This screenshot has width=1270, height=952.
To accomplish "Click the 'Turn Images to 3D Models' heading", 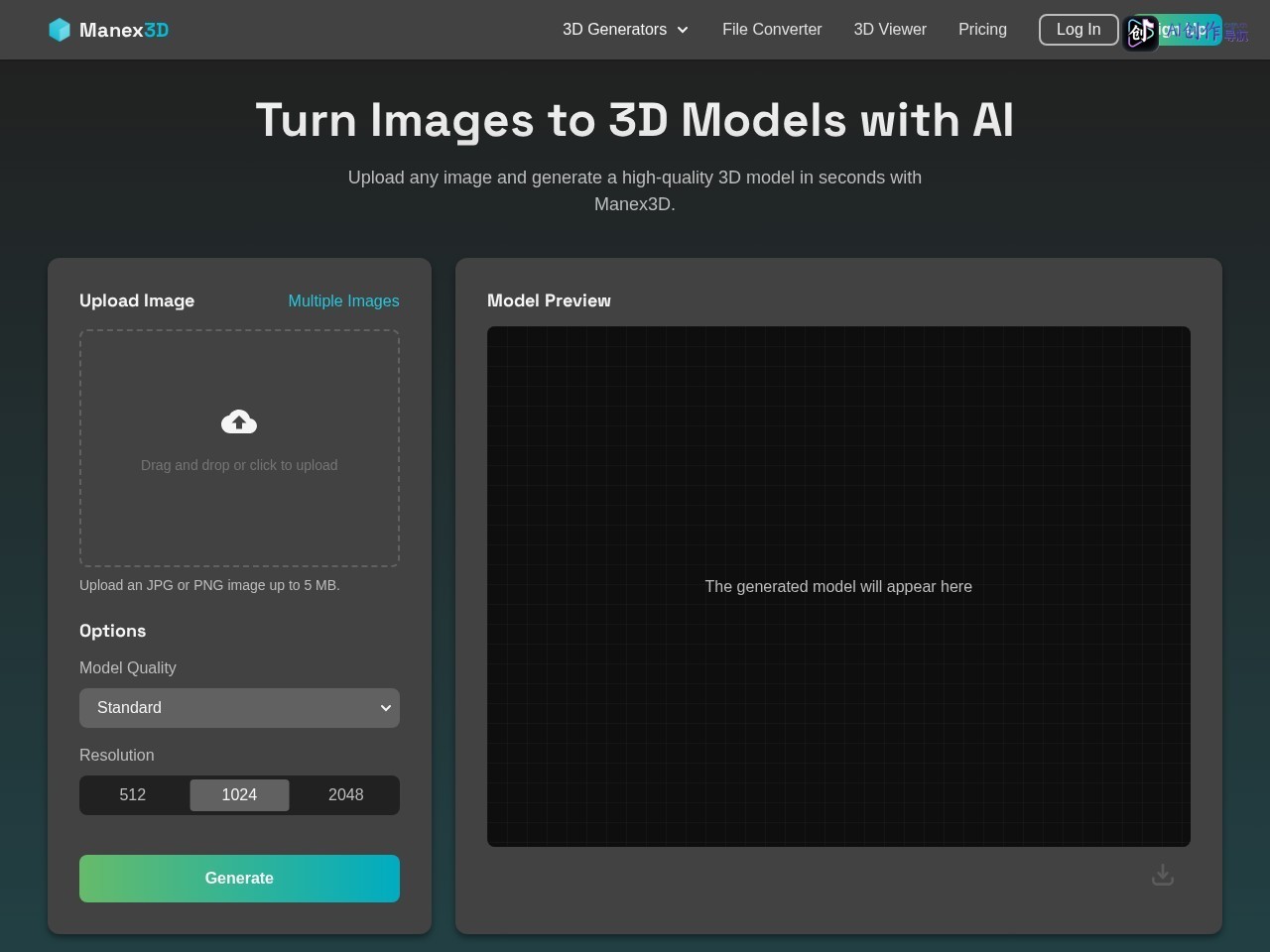I will click(635, 120).
